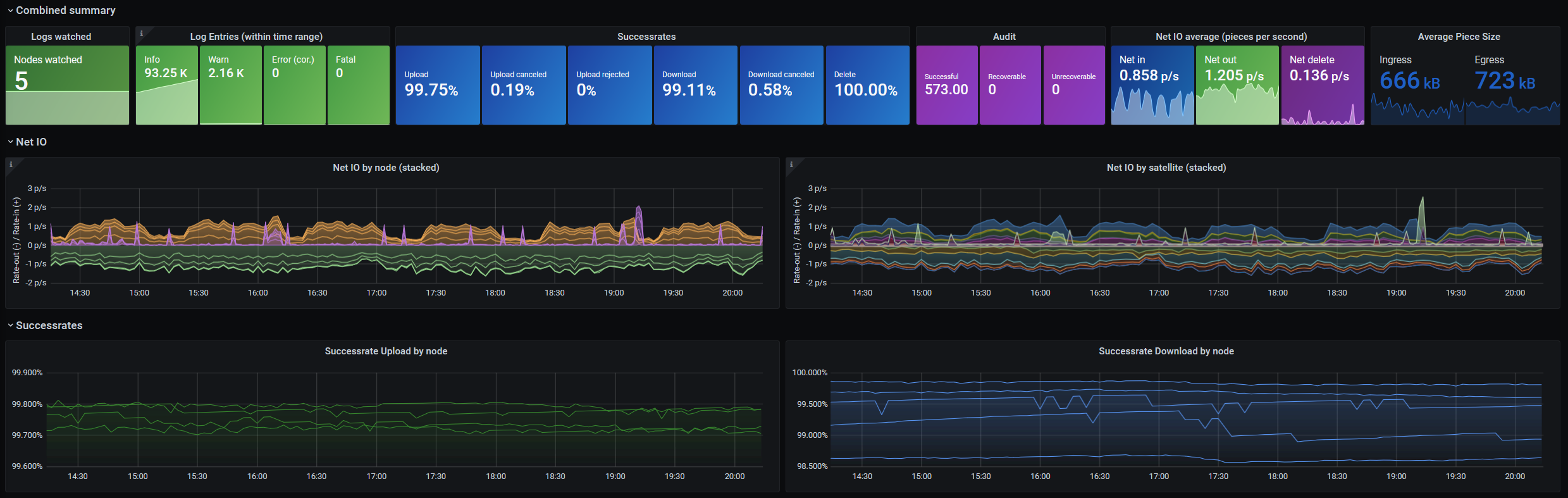The image size is (1568, 498).
Task: Click the 98.500% axis label on Download chart
Action: [x=812, y=466]
